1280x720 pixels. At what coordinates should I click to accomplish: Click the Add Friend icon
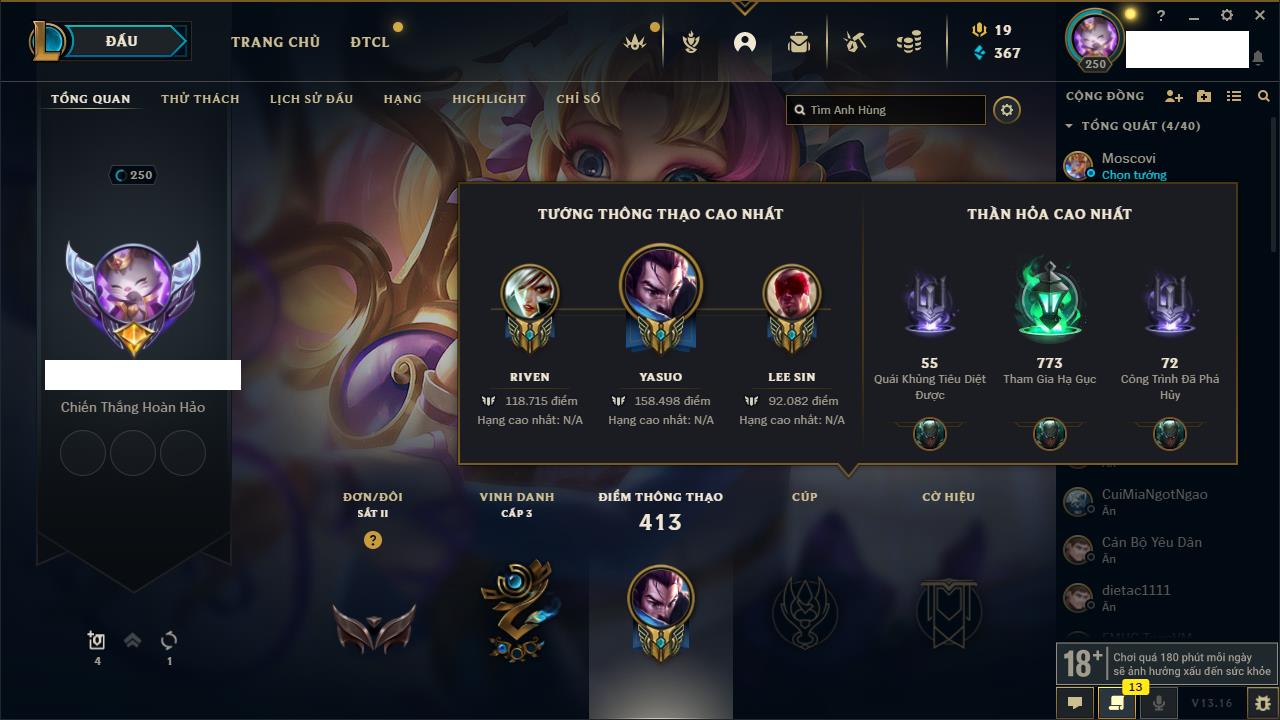pos(1174,96)
